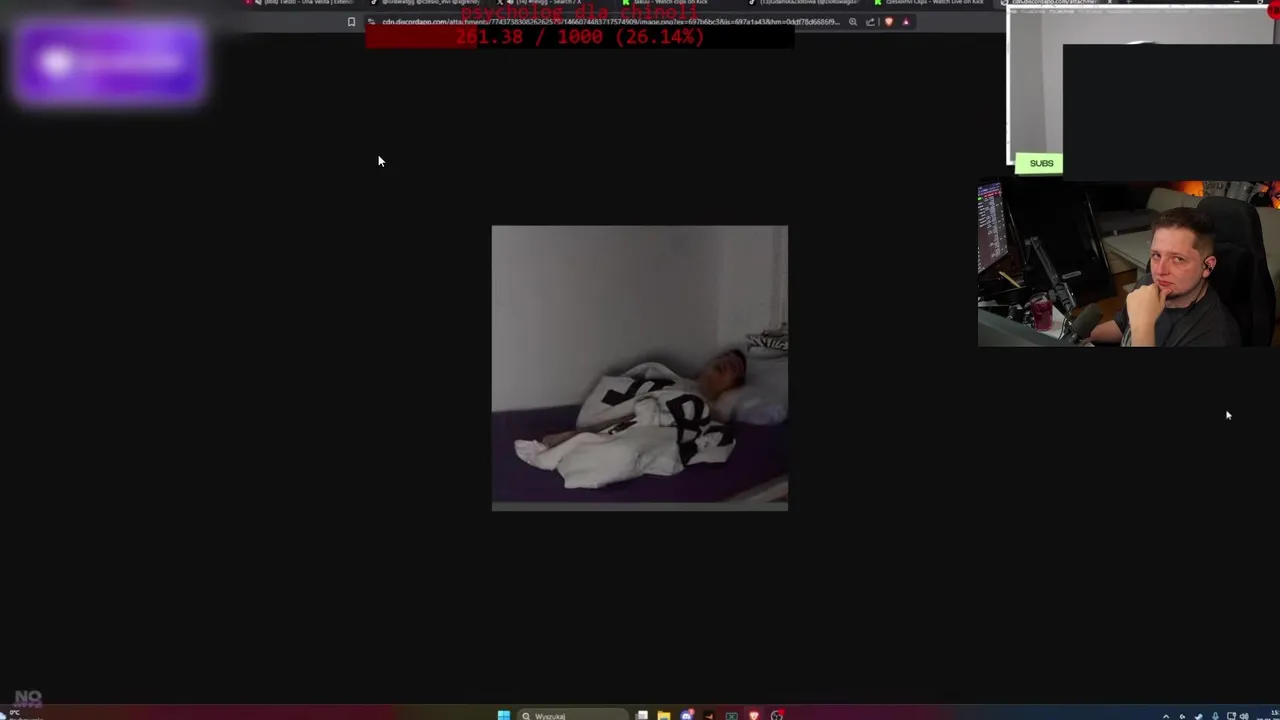Click the share icon in the address bar
This screenshot has height=720, width=1280.
pos(870,22)
